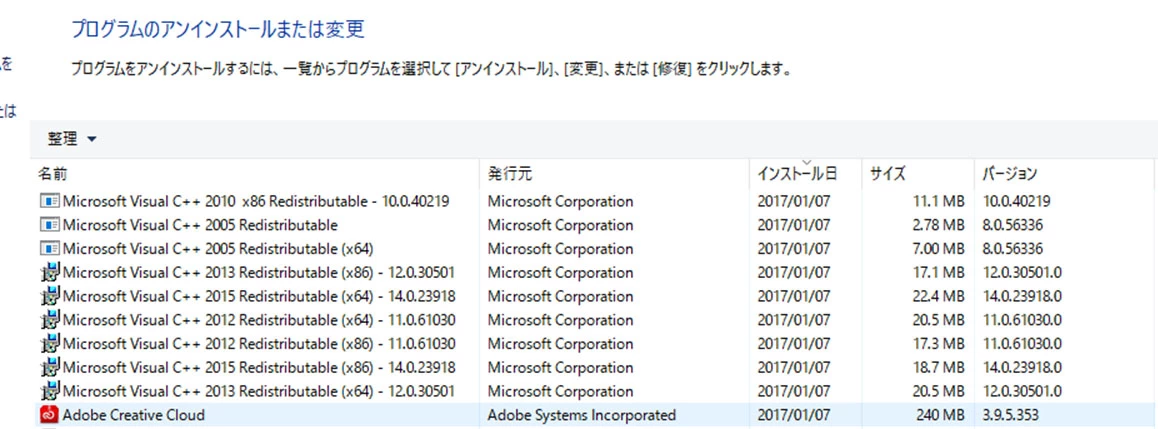Click the Adobe Creative Cloud red icon
This screenshot has height=429, width=1158.
point(49,415)
